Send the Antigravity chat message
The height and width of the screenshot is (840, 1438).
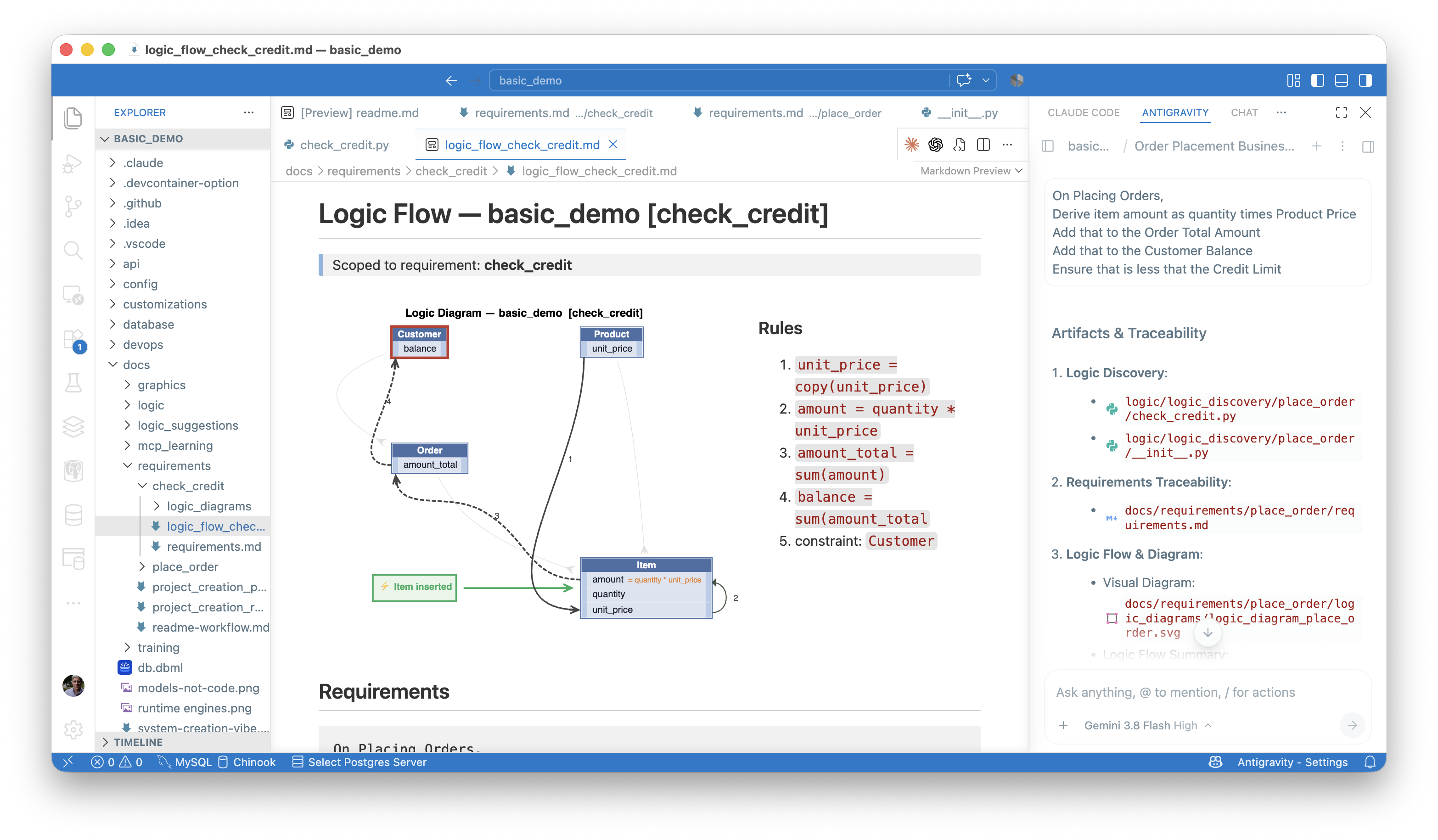1352,725
